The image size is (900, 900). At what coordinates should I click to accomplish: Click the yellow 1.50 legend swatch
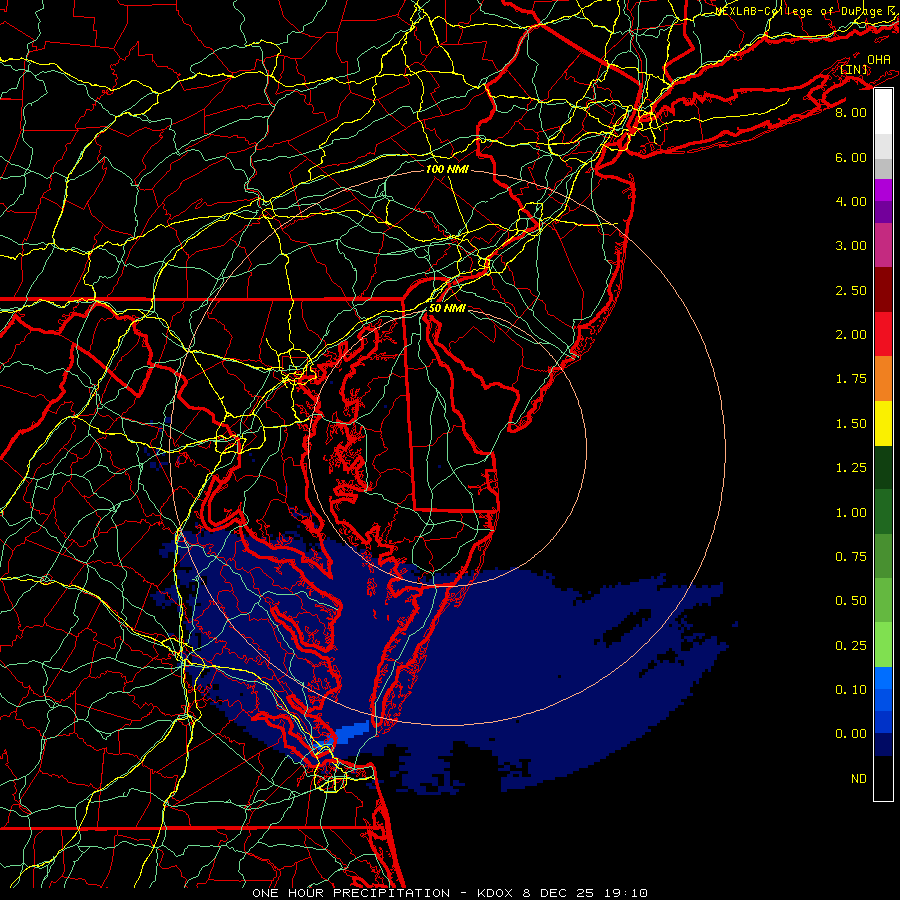click(883, 423)
